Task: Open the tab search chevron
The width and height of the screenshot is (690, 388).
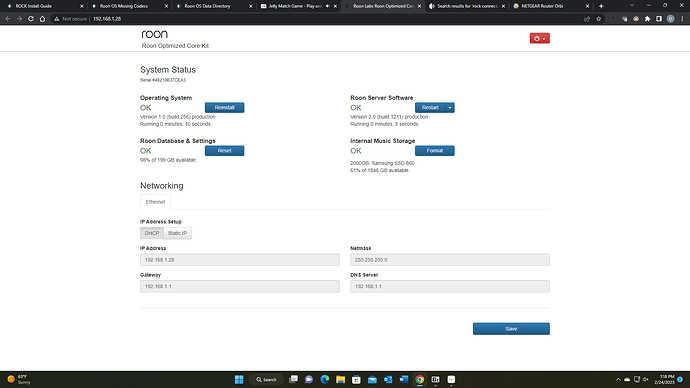Action: tap(632, 5)
